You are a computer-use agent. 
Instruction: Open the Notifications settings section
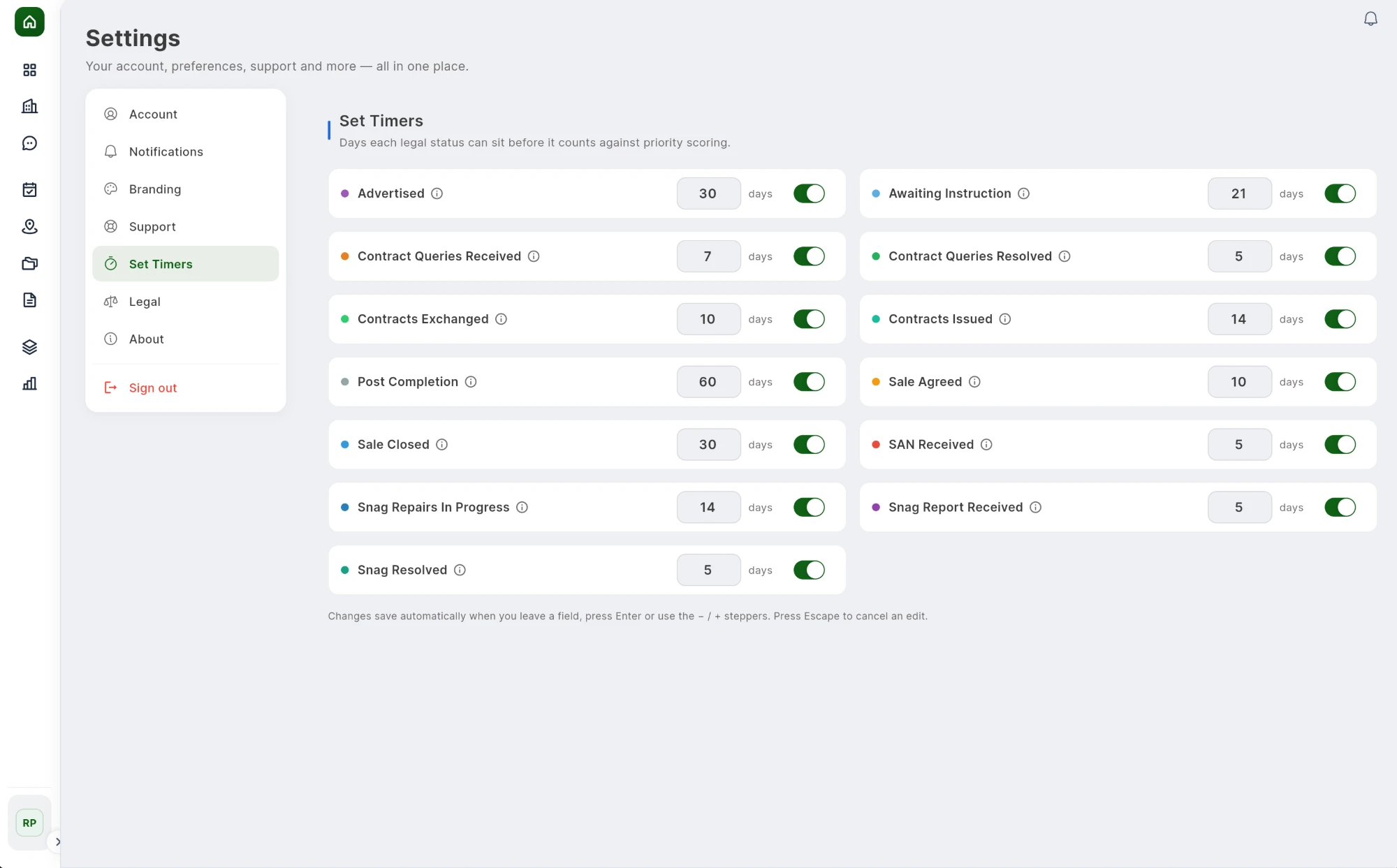[x=185, y=152]
